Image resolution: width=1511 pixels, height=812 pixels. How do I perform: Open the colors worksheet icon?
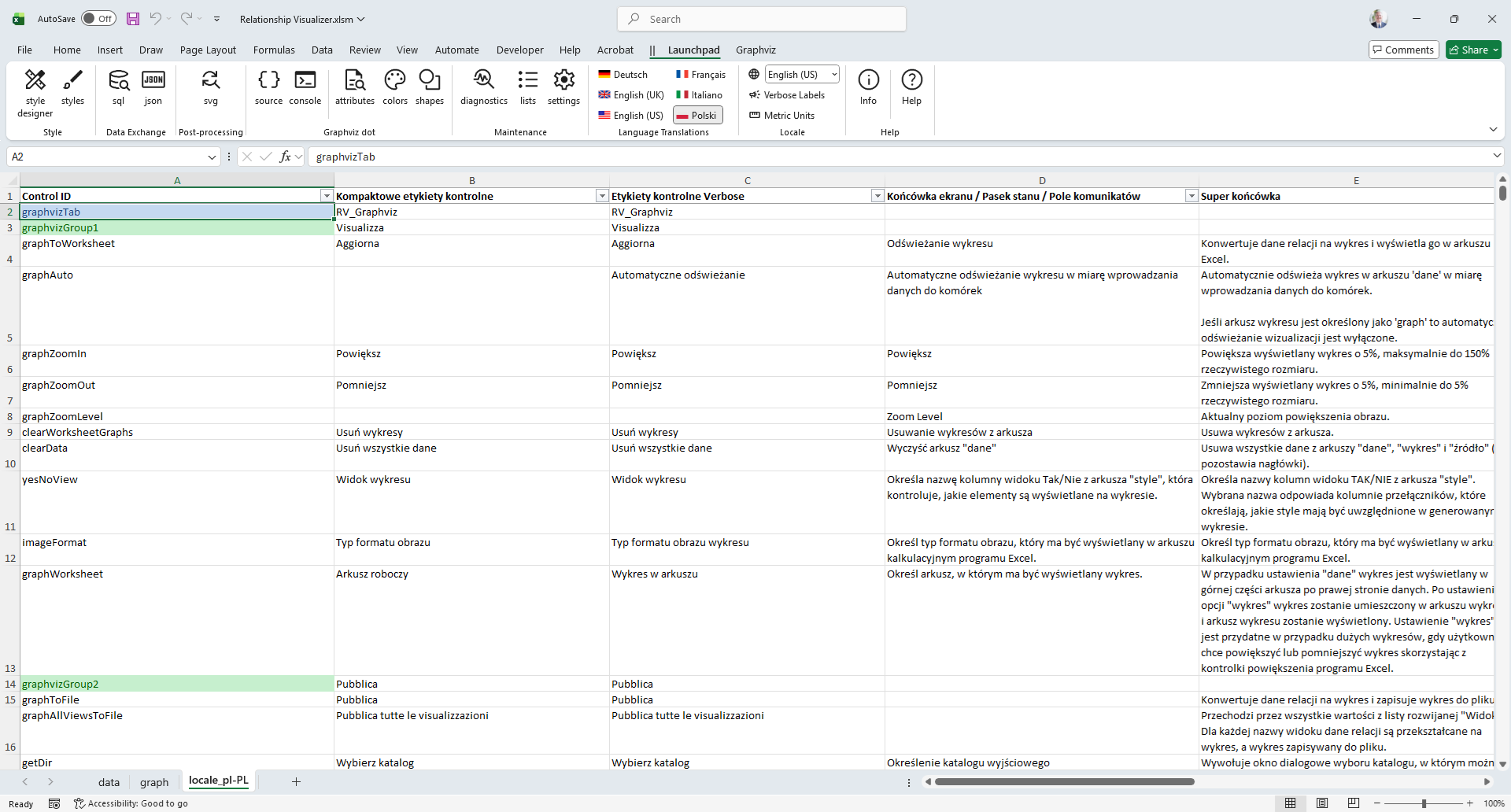coord(394,87)
